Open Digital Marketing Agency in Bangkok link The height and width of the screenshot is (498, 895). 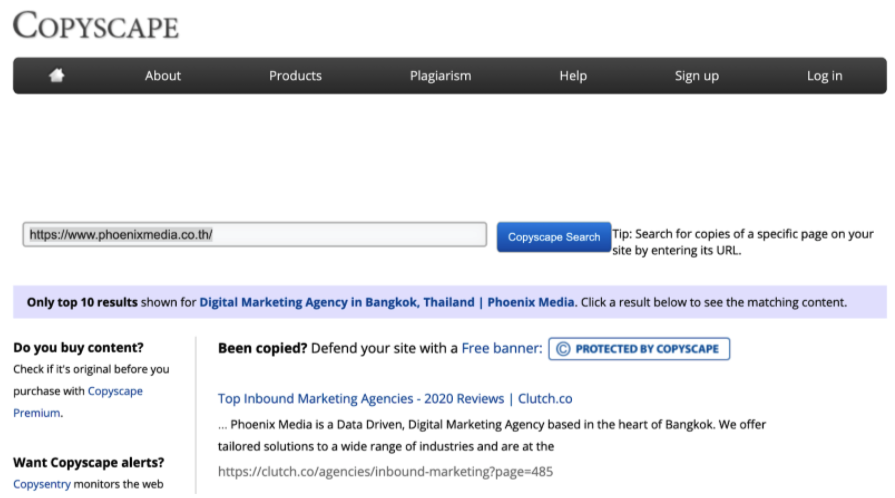point(386,302)
